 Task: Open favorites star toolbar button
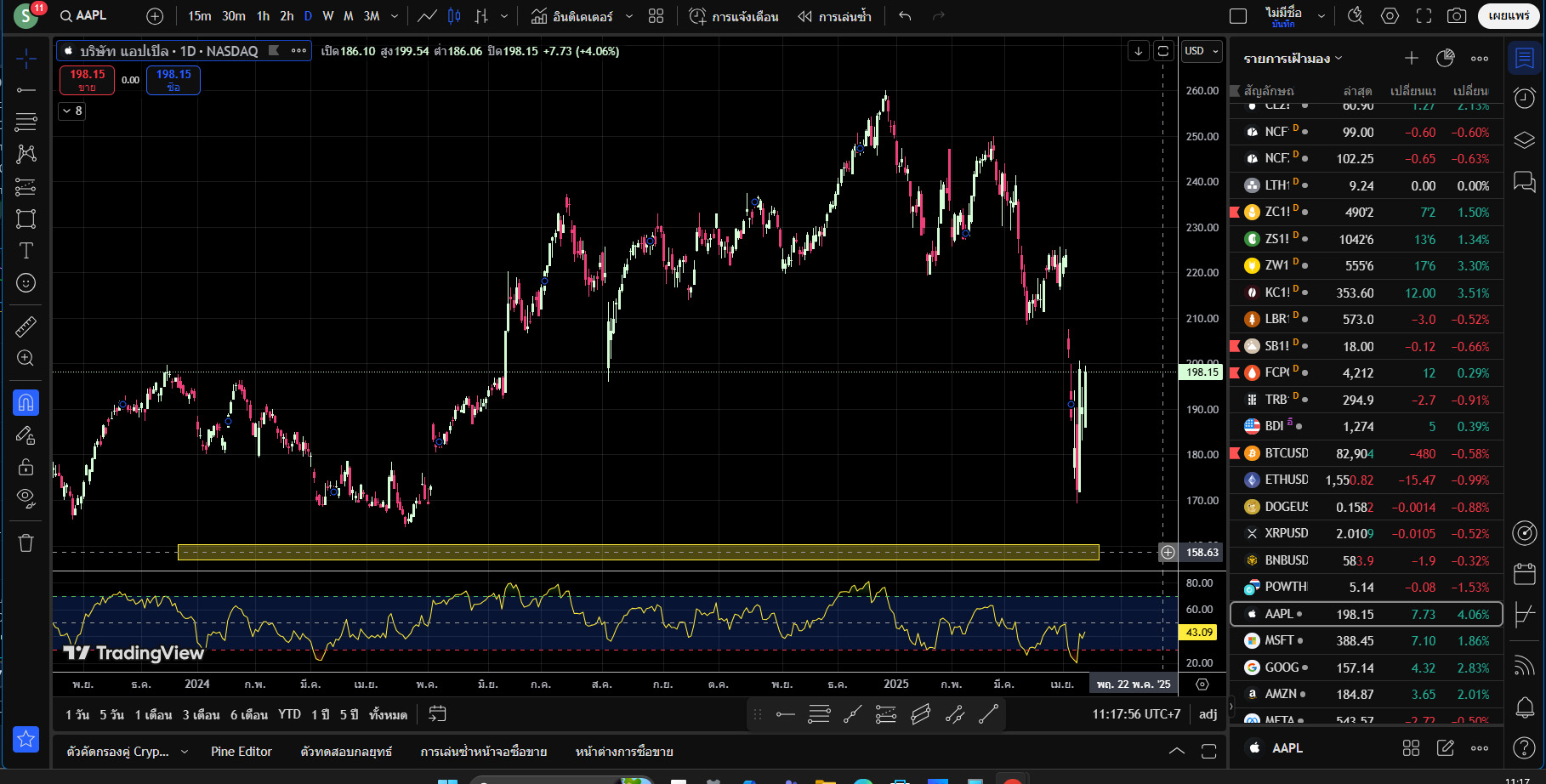(x=26, y=739)
